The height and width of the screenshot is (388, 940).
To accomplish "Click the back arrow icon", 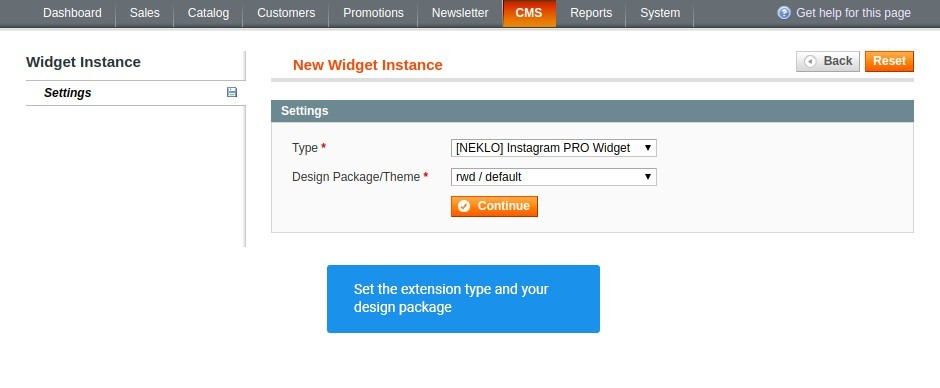I will (811, 61).
